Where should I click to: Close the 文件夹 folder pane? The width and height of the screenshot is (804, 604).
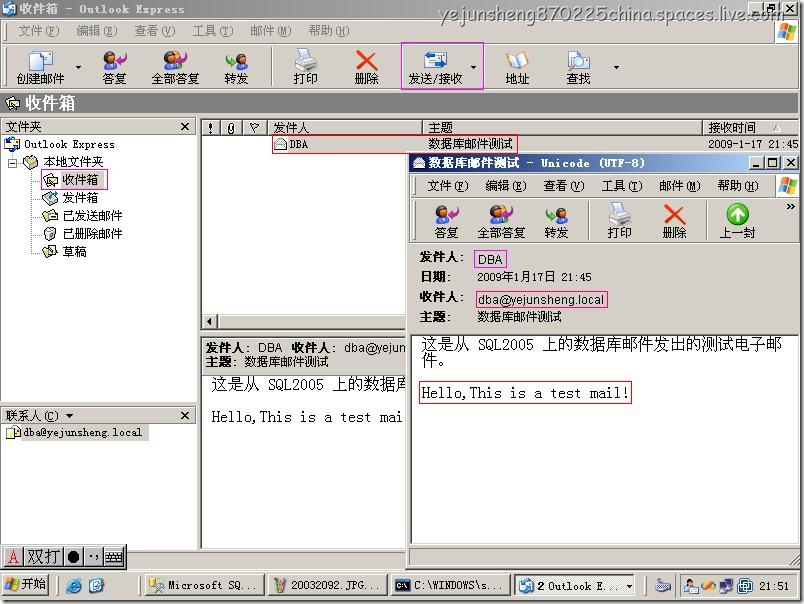(x=185, y=127)
